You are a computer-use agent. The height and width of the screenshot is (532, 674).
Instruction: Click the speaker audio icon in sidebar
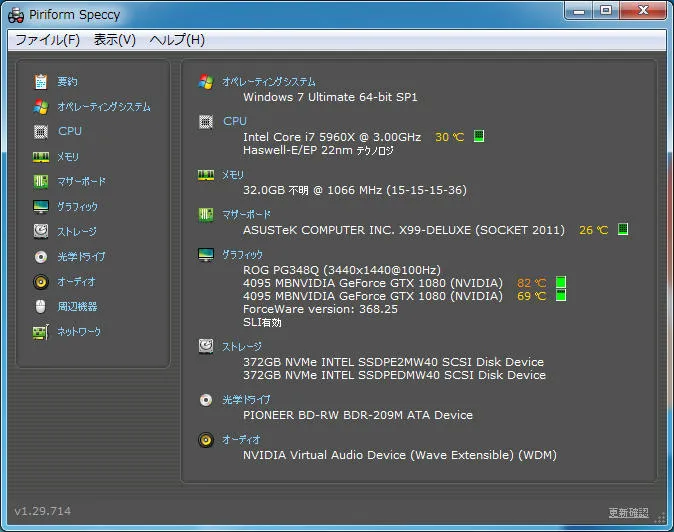pyautogui.click(x=41, y=281)
